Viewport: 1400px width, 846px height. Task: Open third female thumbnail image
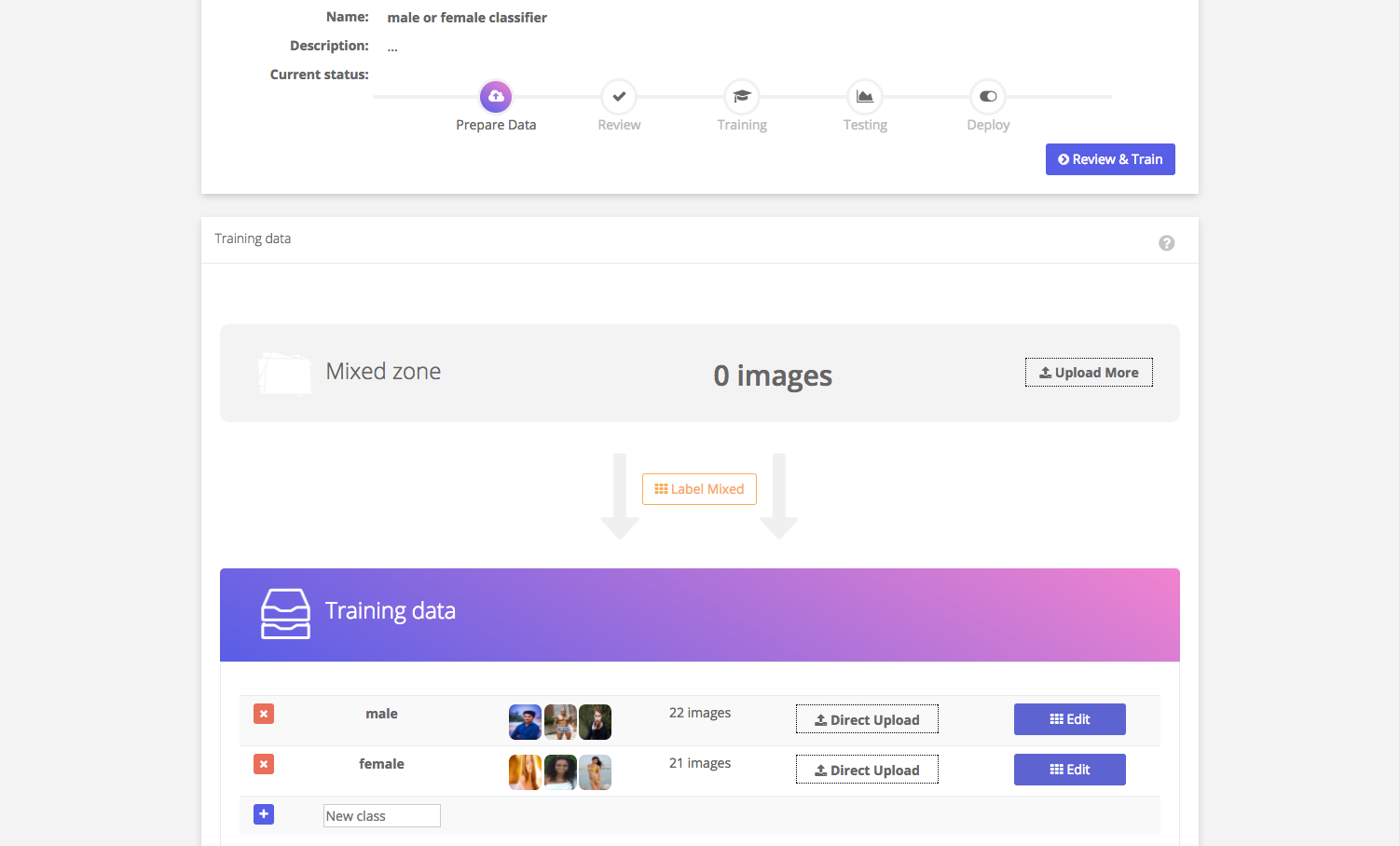595,772
